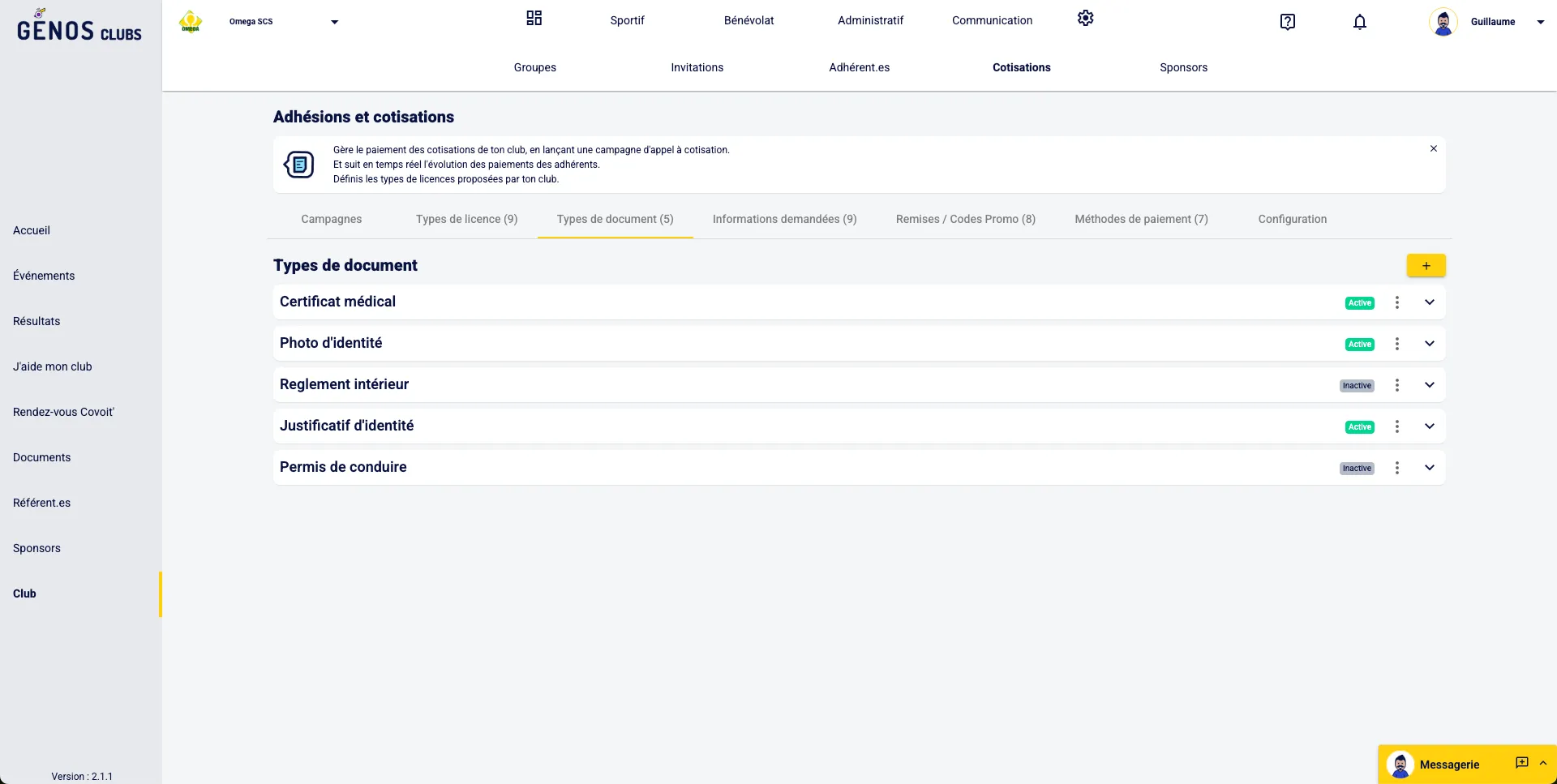1557x784 pixels.
Task: Click Active badge on Photo d'identité
Action: coord(1359,345)
